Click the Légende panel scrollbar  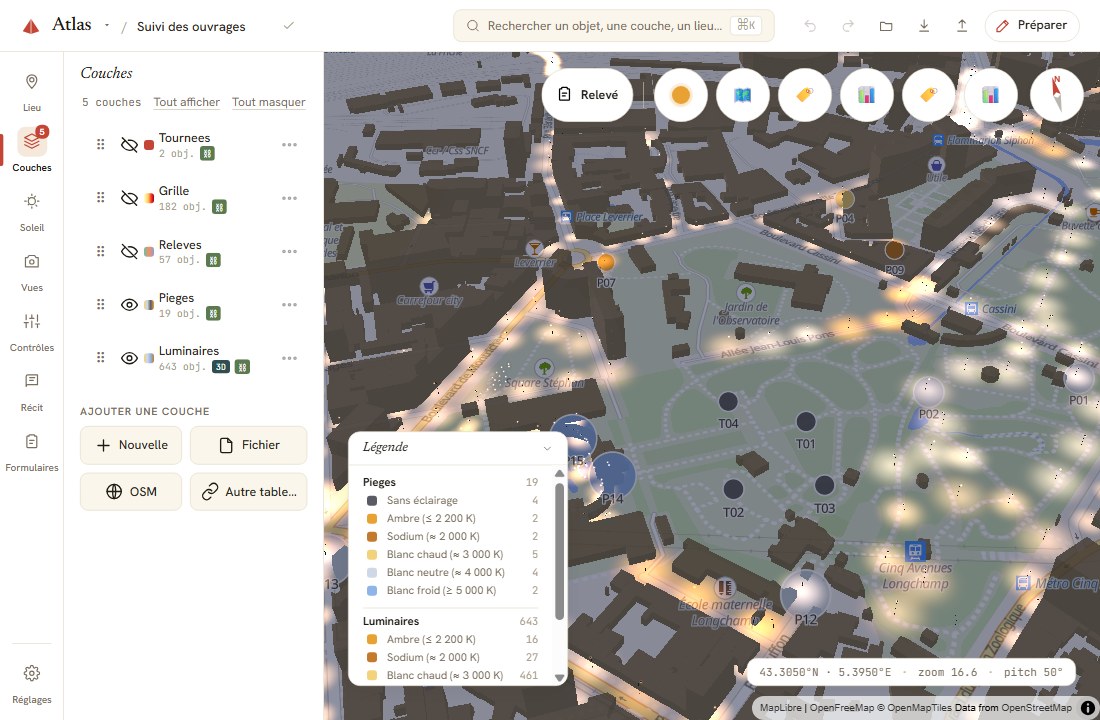[x=559, y=551]
